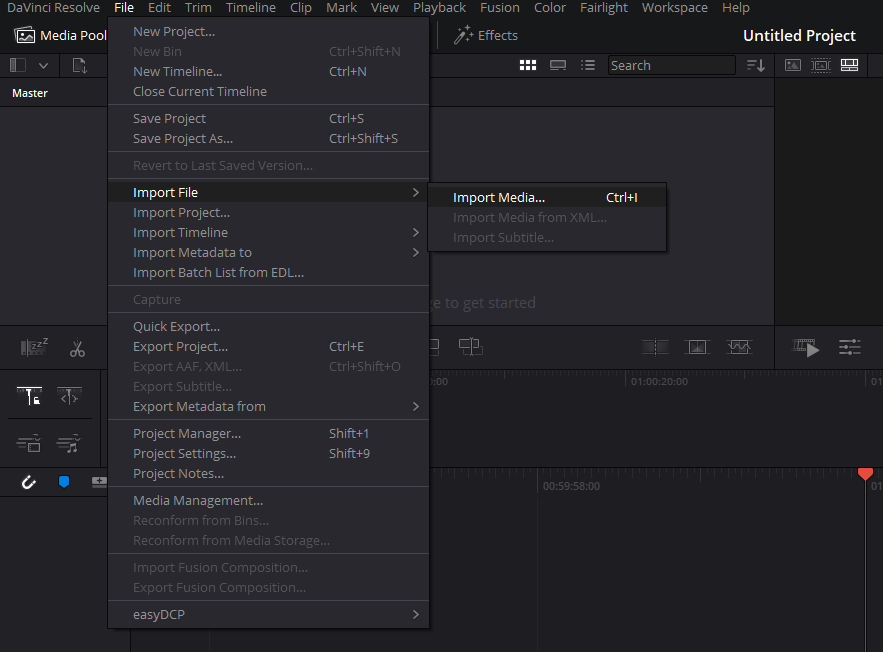This screenshot has width=883, height=652.
Task: Click the Untitled Project title
Action: tap(799, 35)
